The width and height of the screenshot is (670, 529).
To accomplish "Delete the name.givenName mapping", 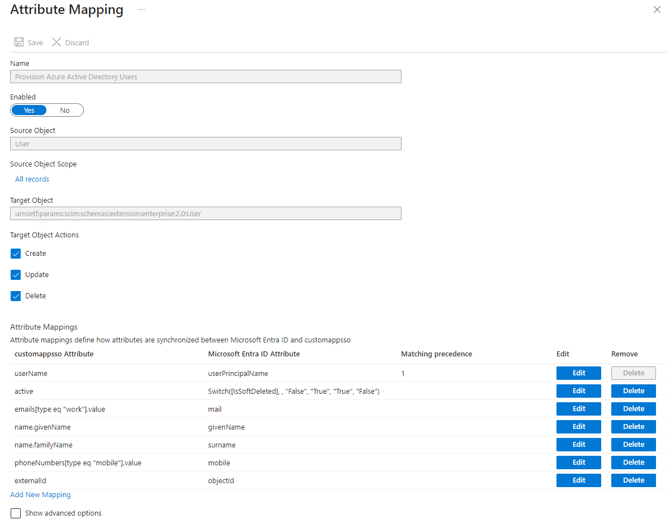I will point(633,427).
